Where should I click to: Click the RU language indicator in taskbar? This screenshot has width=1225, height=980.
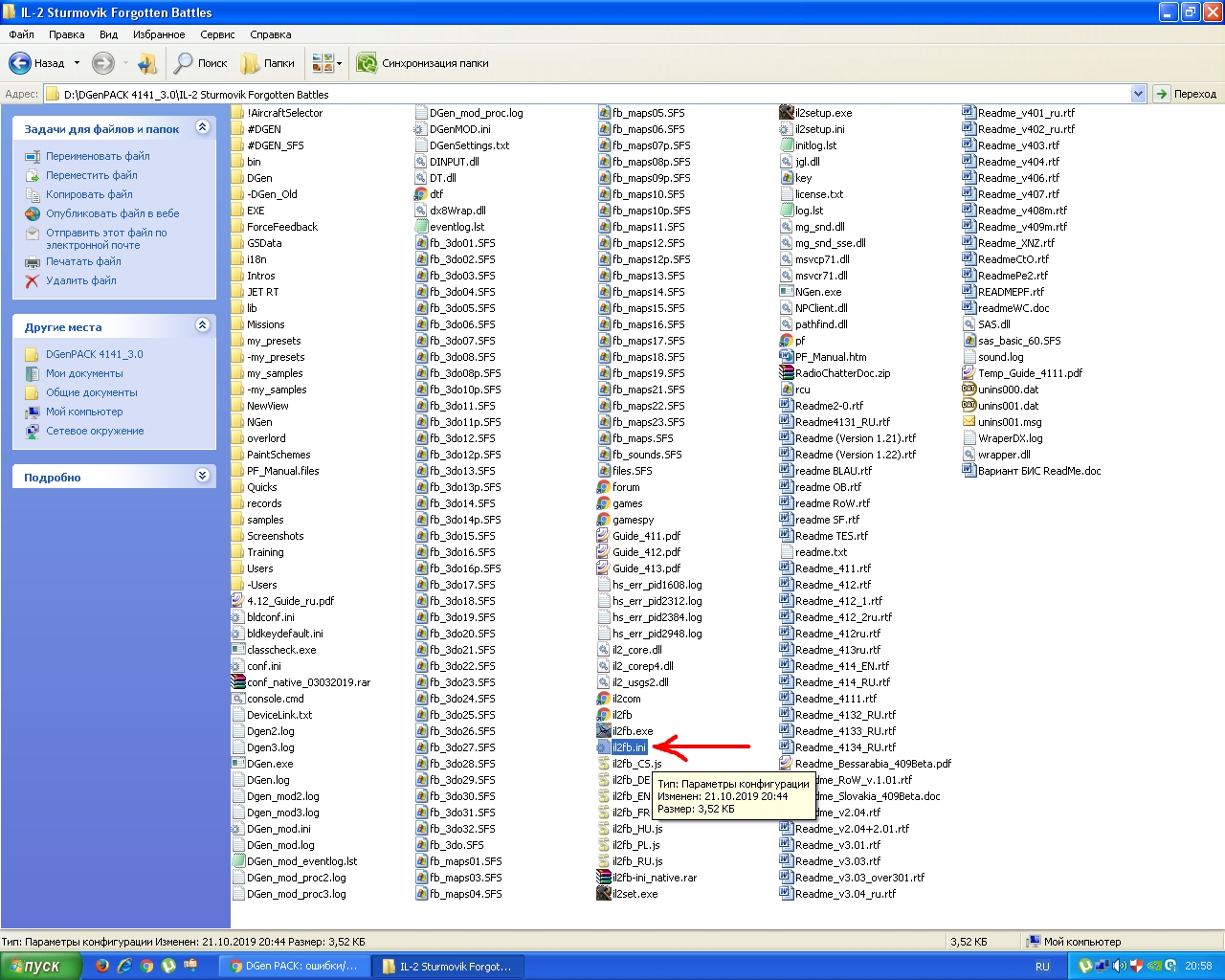1042,967
